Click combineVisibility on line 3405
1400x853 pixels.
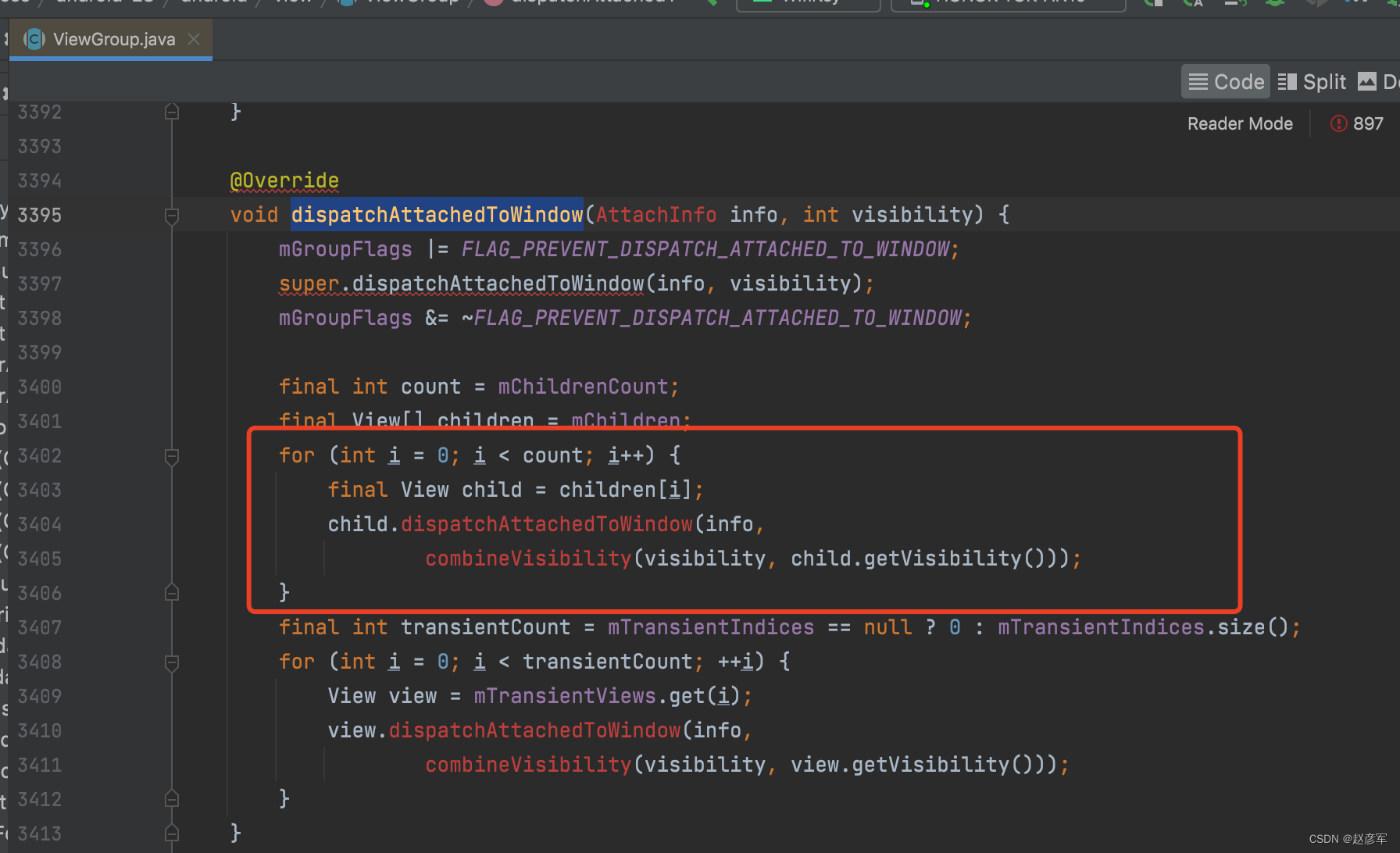click(x=528, y=559)
